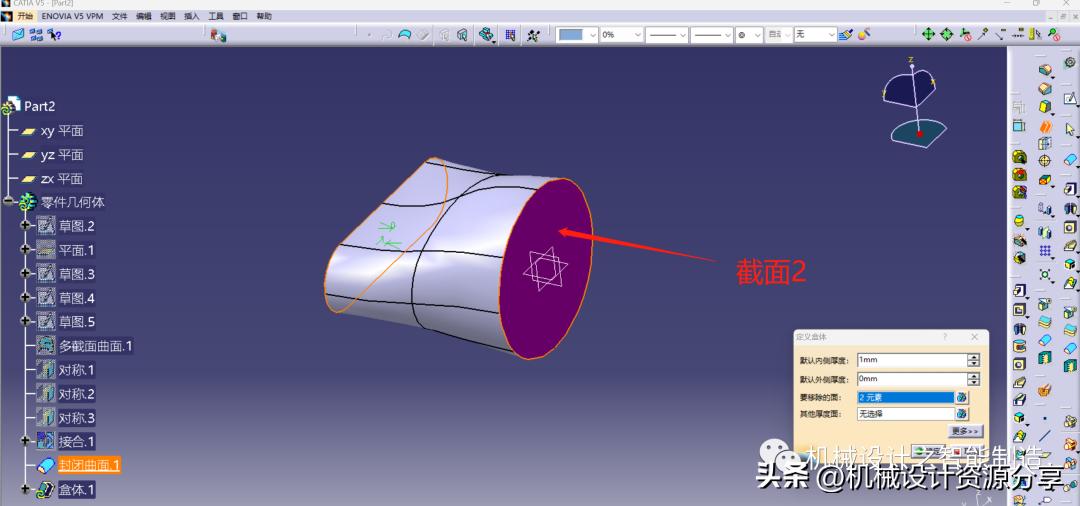The width and height of the screenshot is (1080, 506).
Task: Expand the 盒体.1 tree node
Action: (x=26, y=489)
